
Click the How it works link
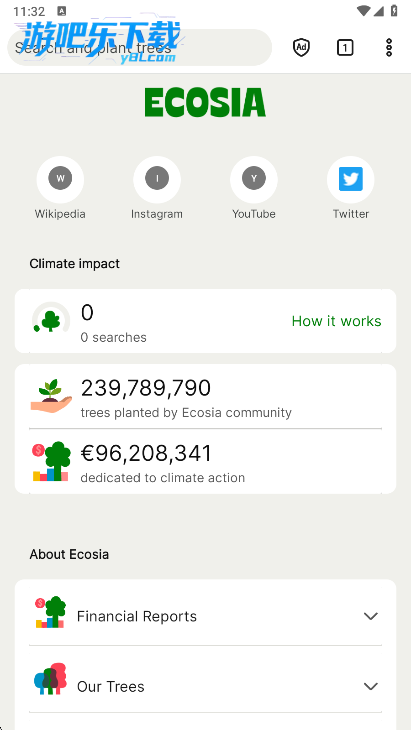[337, 321]
